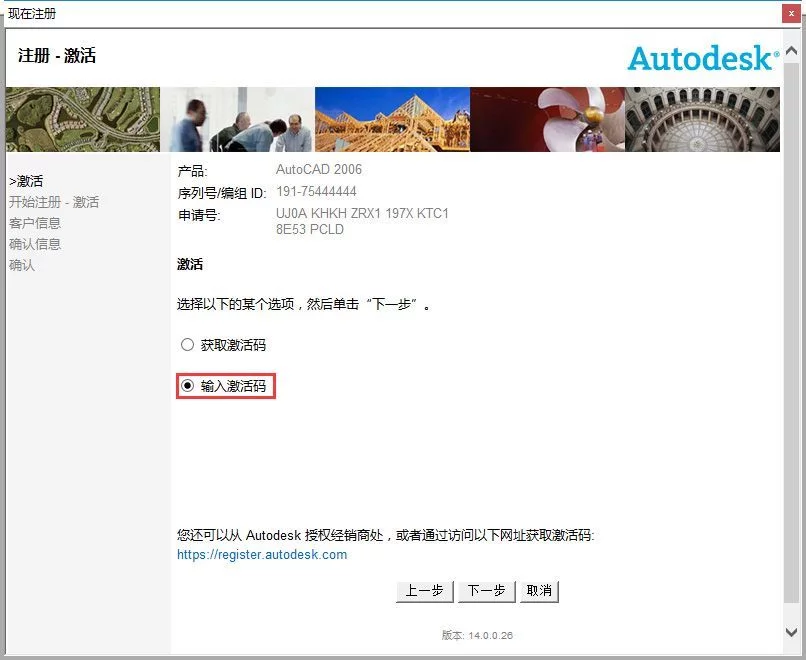Click the 序列号/编组 ID label
This screenshot has width=806, height=660.
[222, 193]
